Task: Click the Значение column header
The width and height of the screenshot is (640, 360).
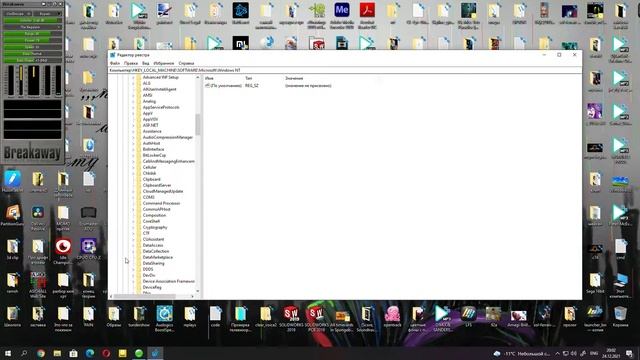Action: (x=294, y=78)
